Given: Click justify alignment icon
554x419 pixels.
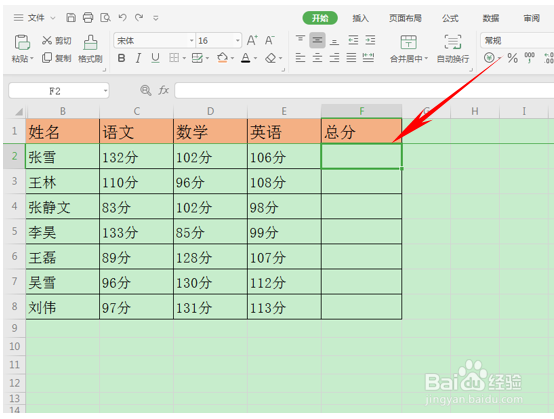Looking at the screenshot, I should coord(351,58).
